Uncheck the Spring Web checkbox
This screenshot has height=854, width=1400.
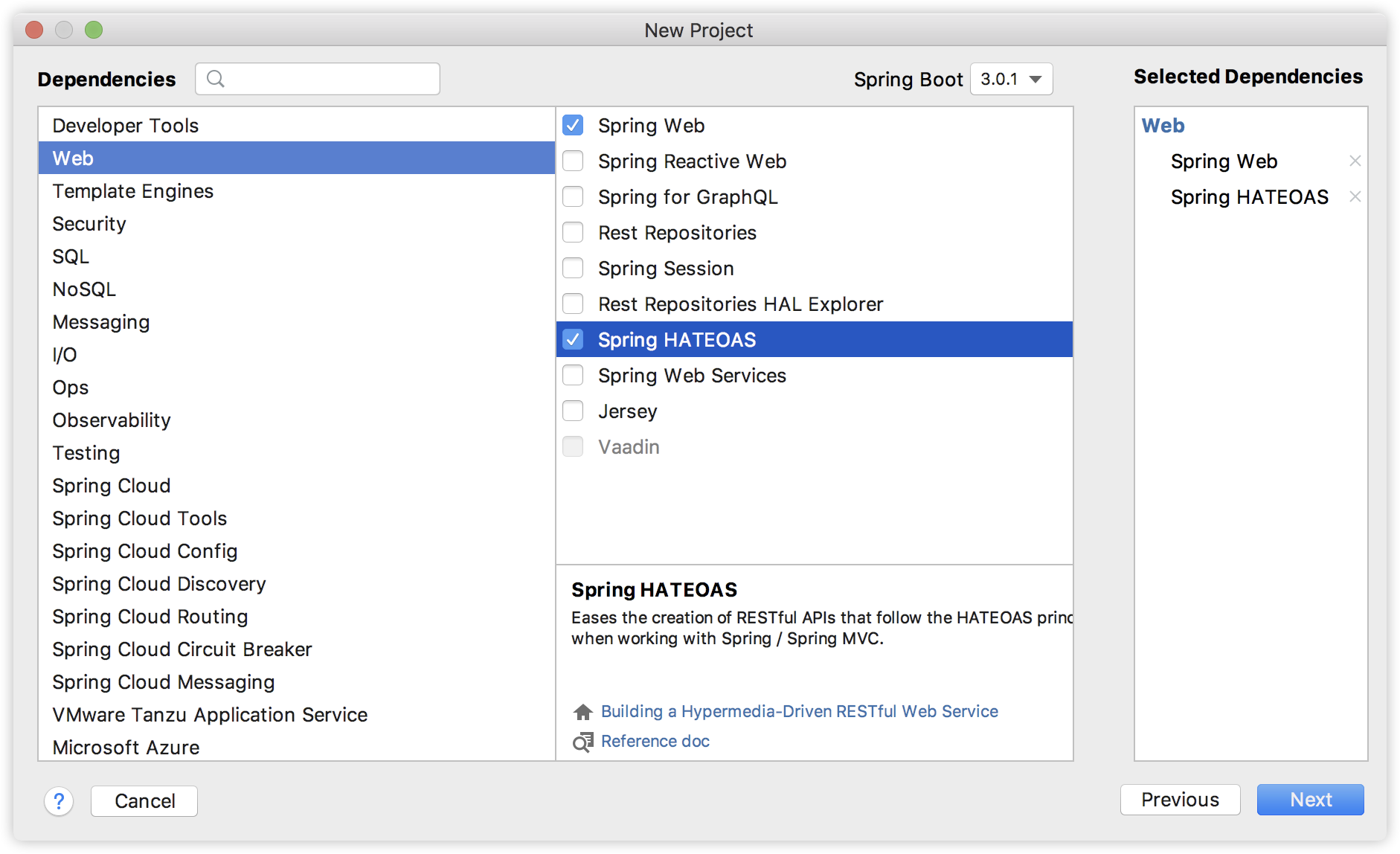tap(573, 126)
